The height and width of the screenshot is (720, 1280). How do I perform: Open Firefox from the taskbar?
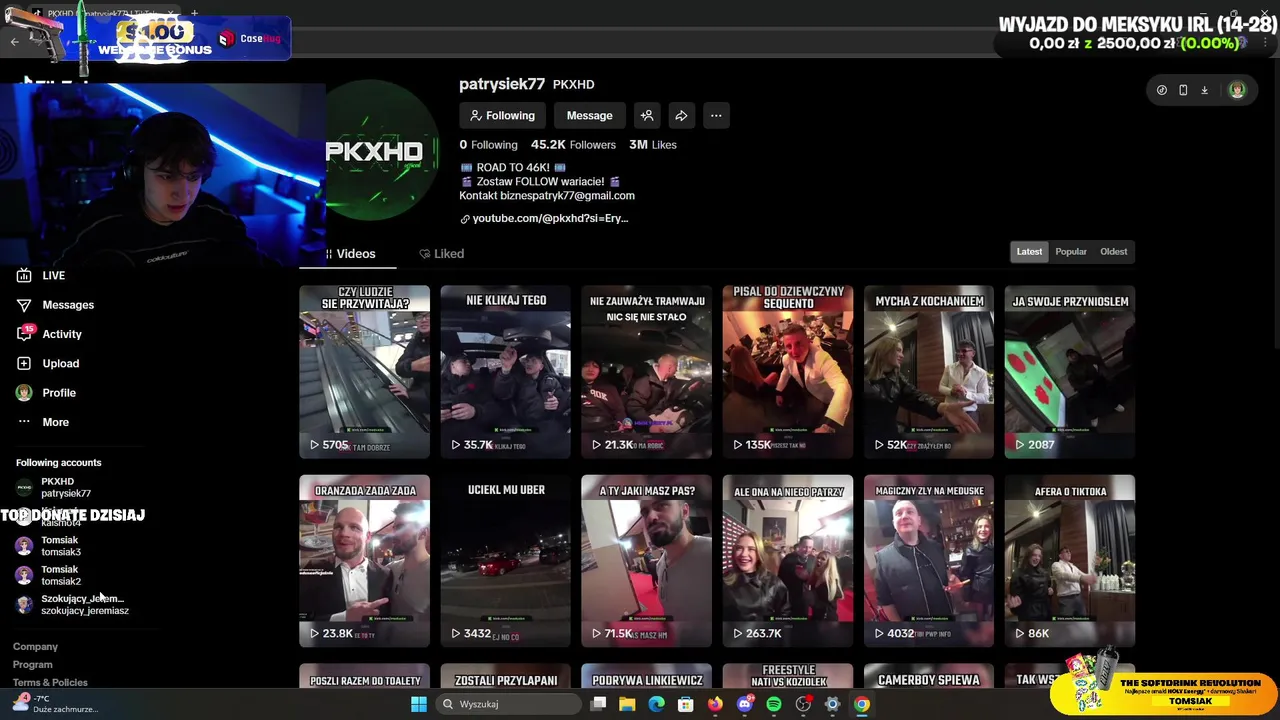coord(715,704)
